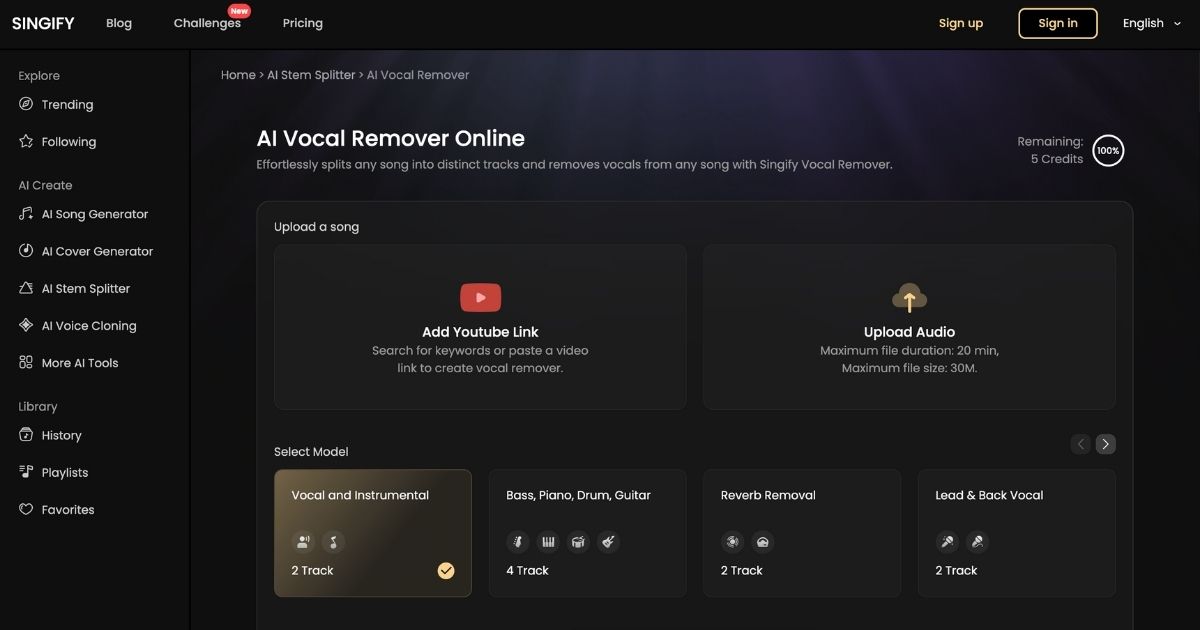Show next models with the right arrow
The height and width of the screenshot is (630, 1200).
pos(1105,444)
